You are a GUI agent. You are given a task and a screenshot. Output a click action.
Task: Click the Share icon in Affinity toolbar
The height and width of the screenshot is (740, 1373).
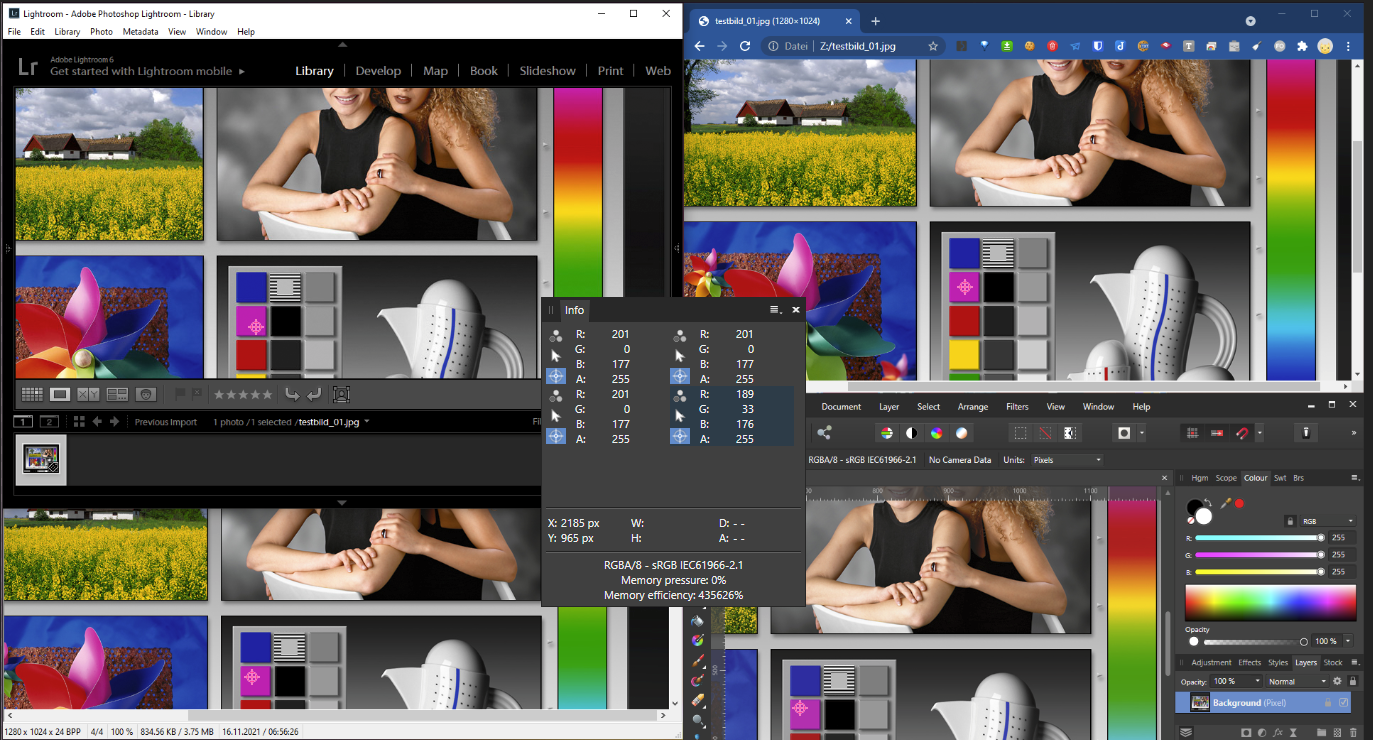[824, 433]
